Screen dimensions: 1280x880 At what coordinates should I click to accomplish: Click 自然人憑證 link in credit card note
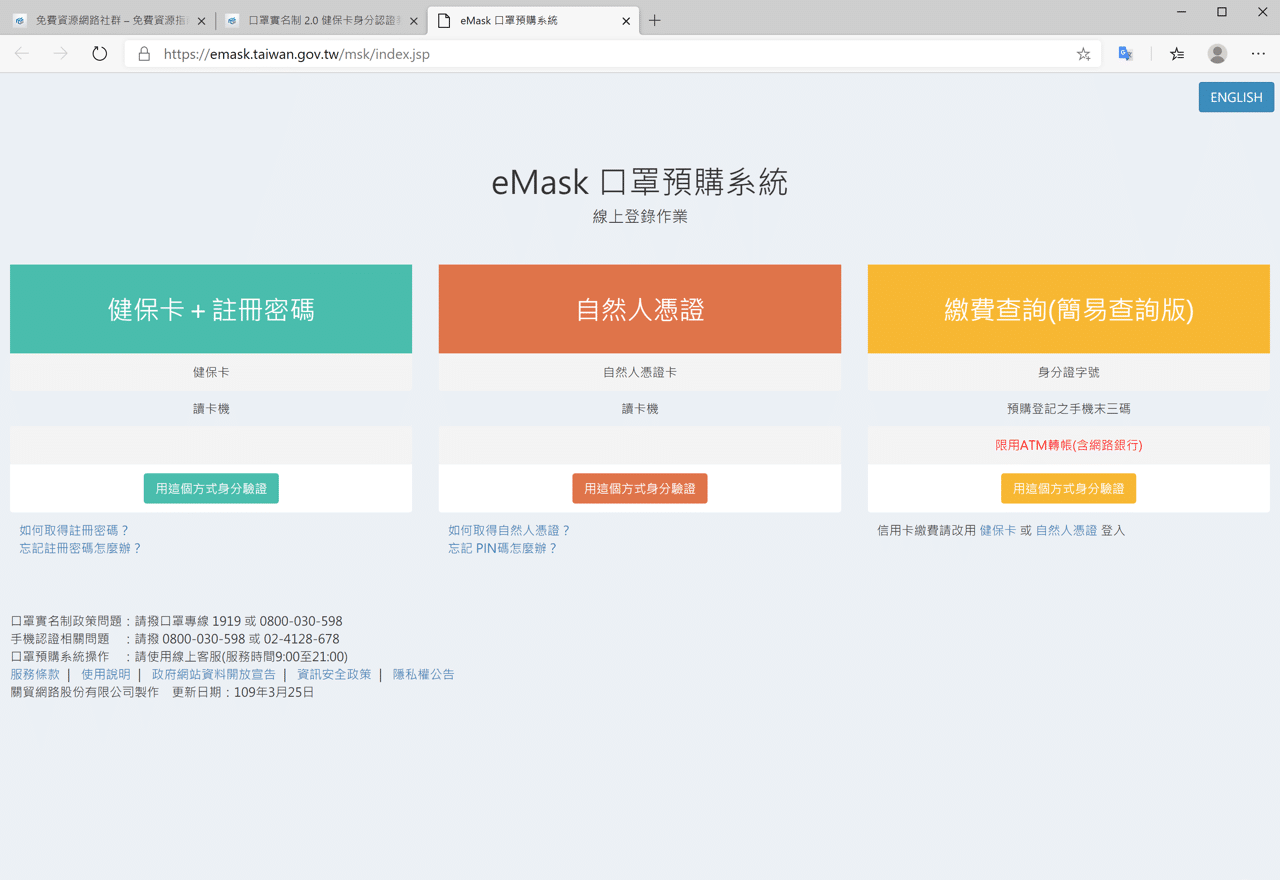pos(1066,530)
